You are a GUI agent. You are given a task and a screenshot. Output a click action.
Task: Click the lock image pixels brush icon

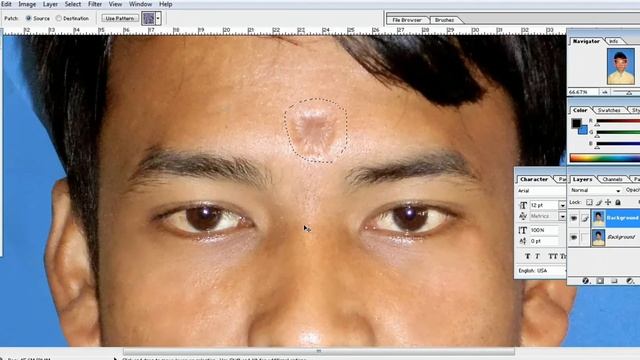599,202
